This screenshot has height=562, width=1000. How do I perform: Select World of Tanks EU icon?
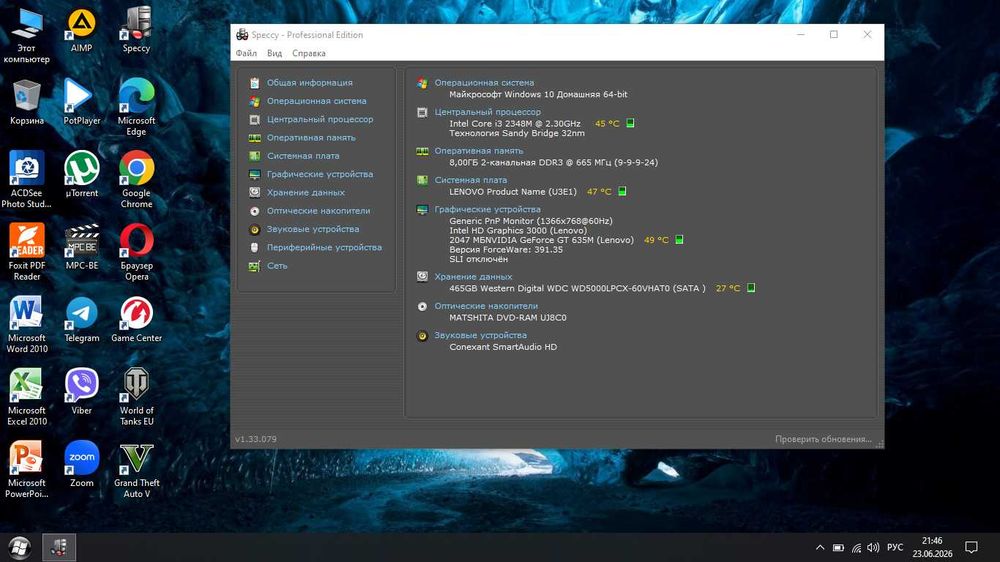pyautogui.click(x=136, y=397)
